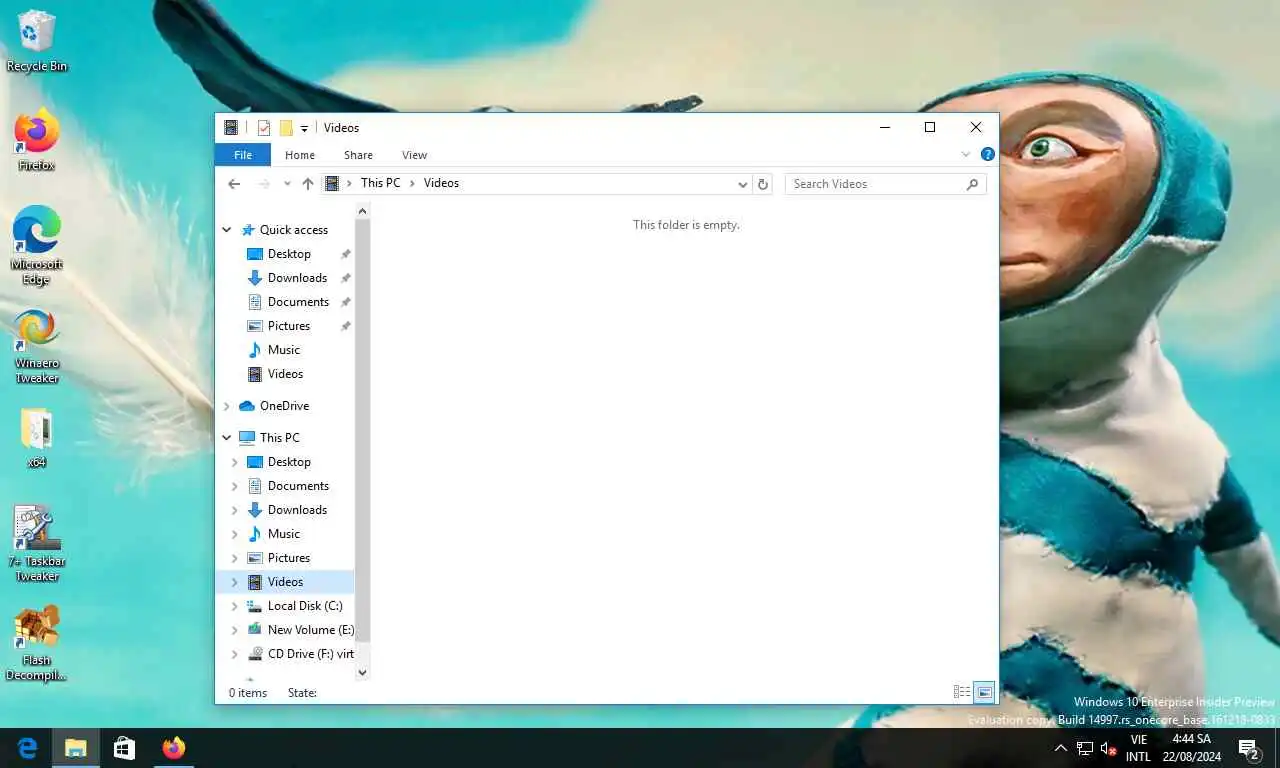Select Videos under This PC

285,582
